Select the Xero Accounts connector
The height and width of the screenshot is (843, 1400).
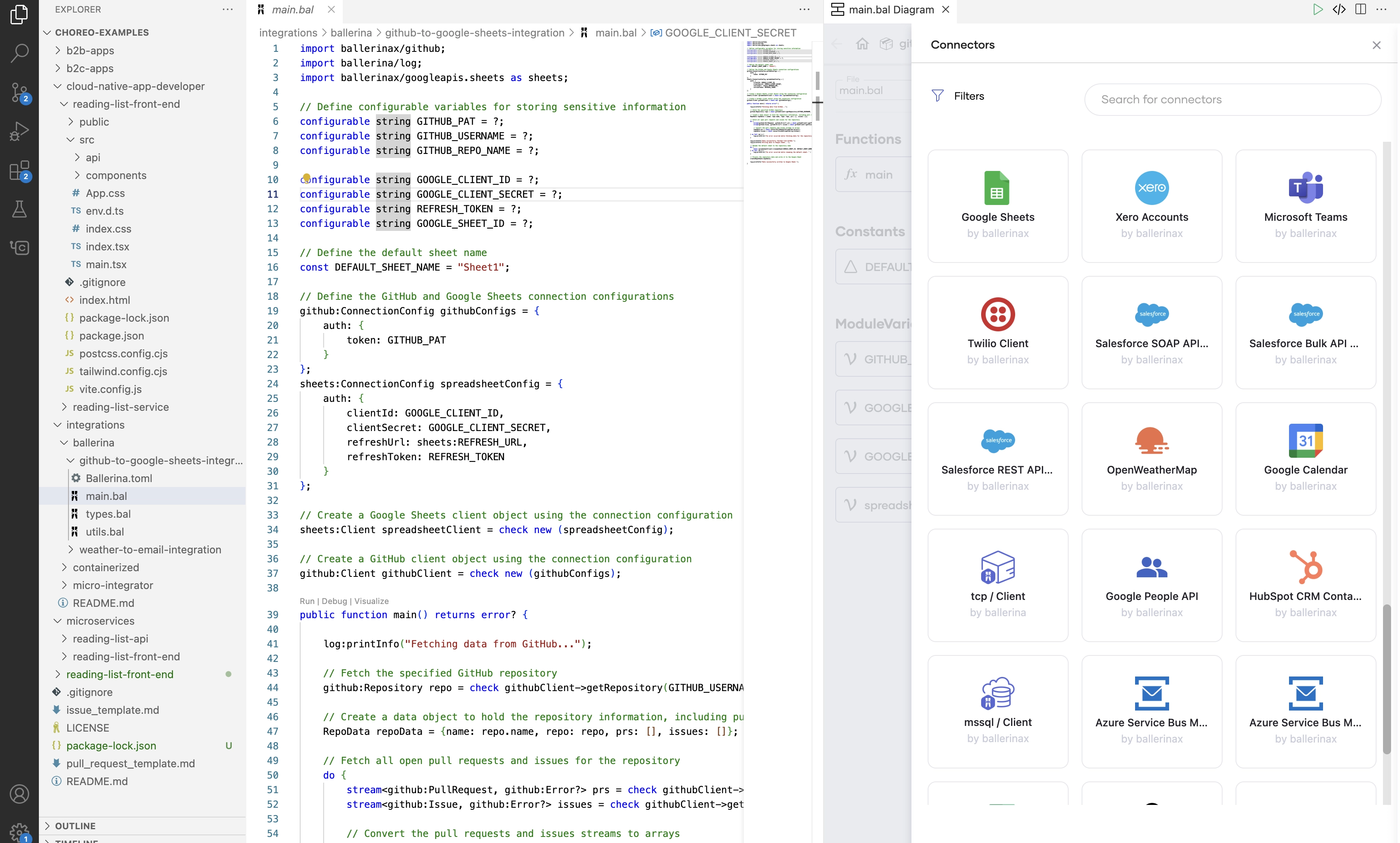click(1152, 206)
